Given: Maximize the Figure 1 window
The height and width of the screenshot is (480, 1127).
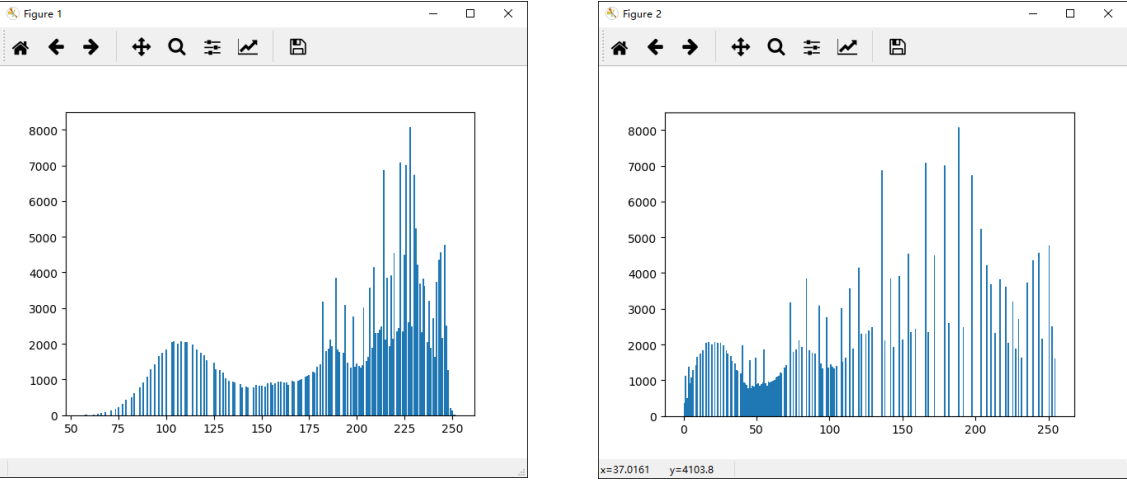Looking at the screenshot, I should [470, 14].
